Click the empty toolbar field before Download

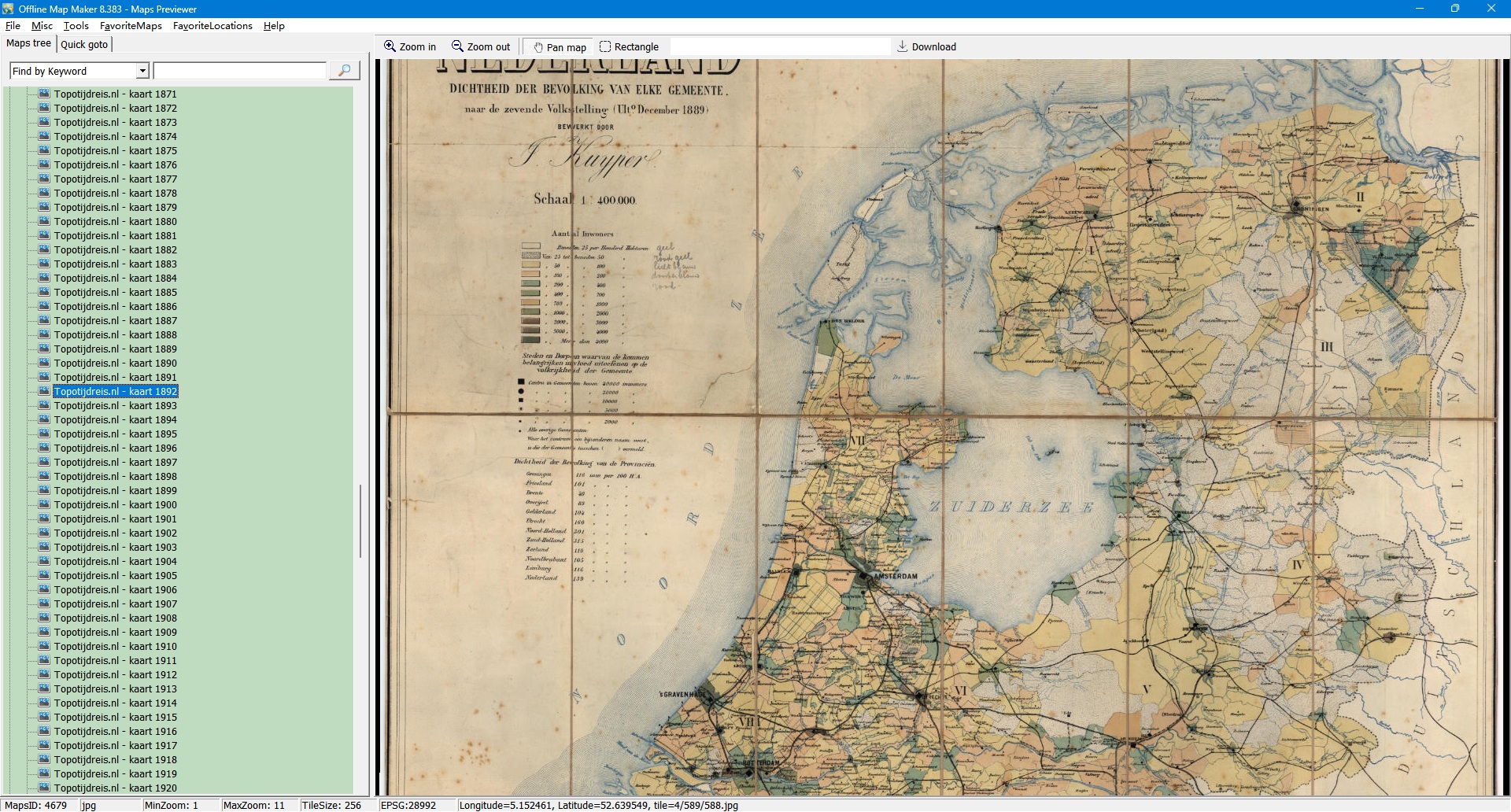pos(779,47)
